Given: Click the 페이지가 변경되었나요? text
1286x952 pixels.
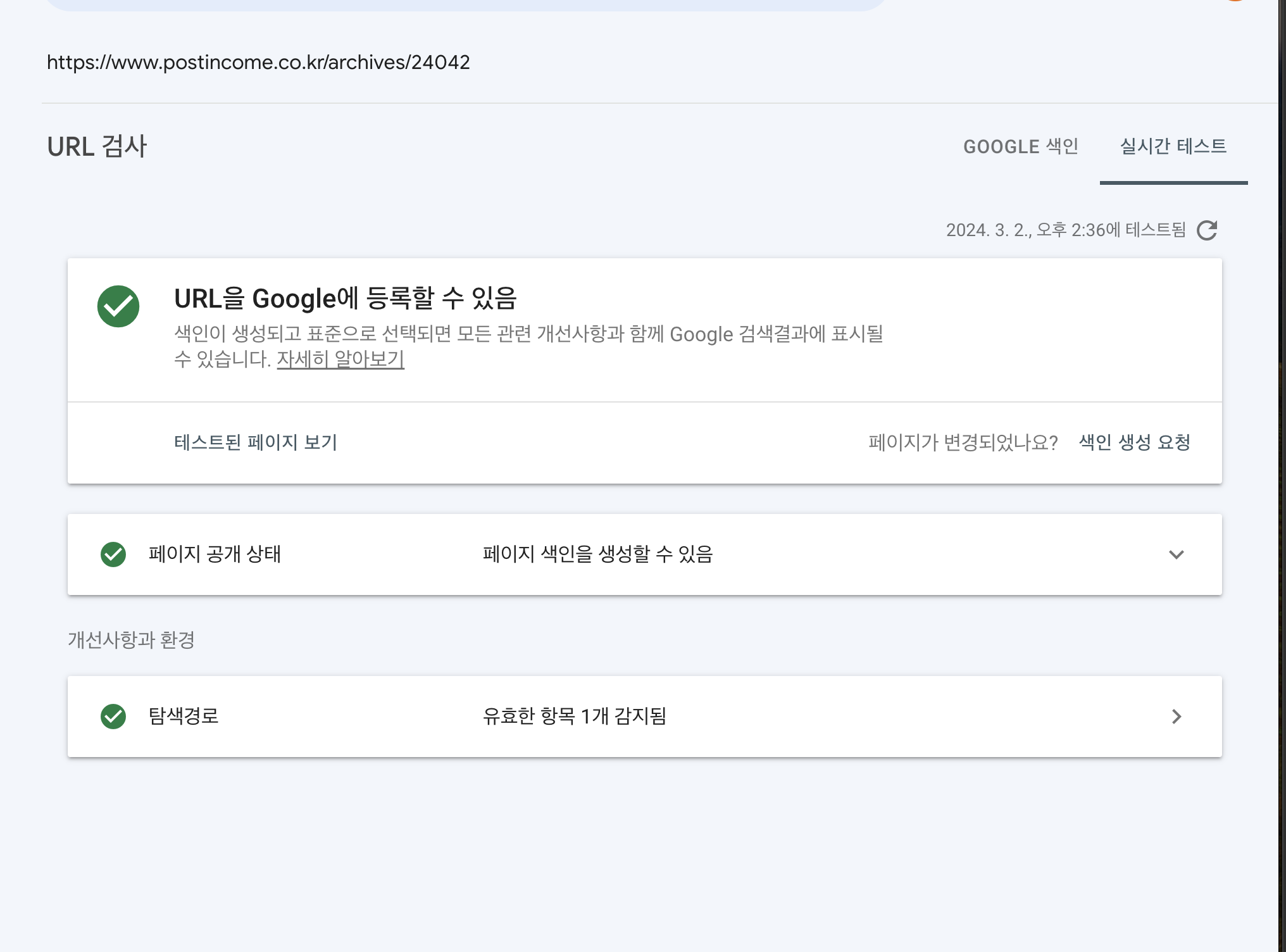Looking at the screenshot, I should [963, 442].
